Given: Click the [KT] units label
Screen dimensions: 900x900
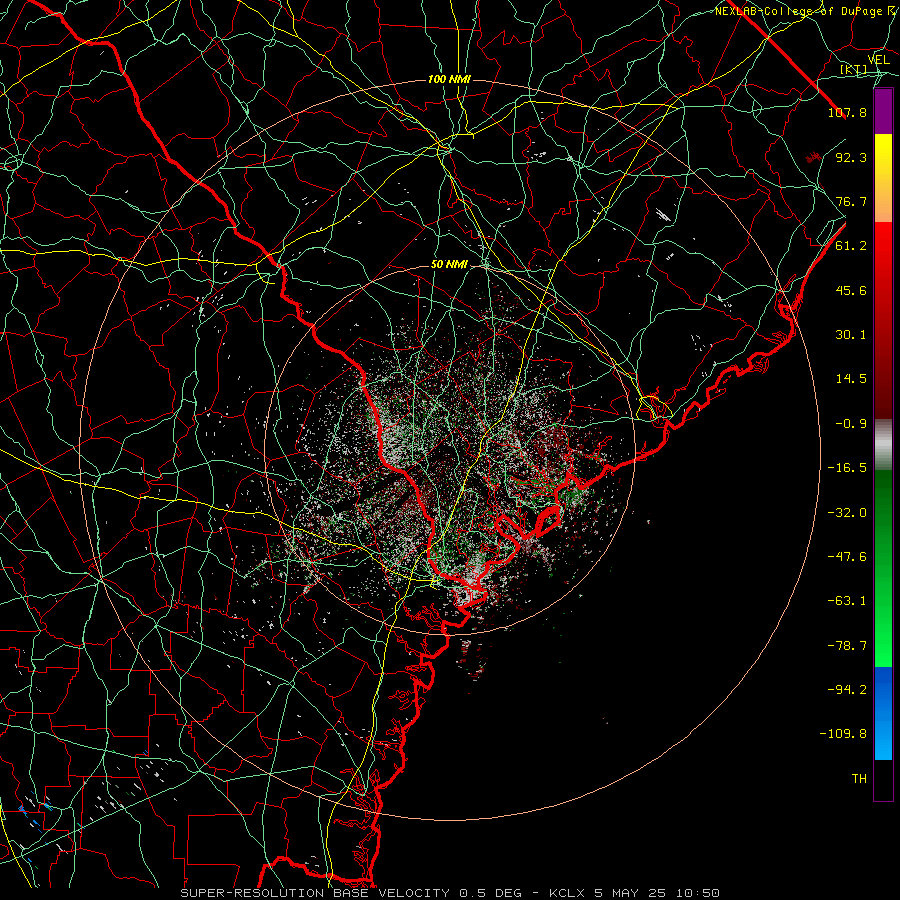Looking at the screenshot, I should click(854, 70).
